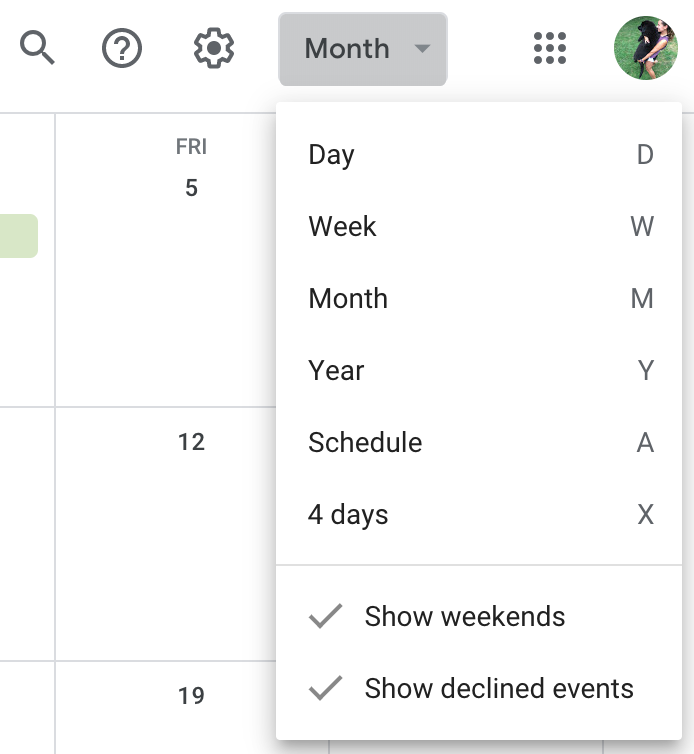
Task: Click the account profile avatar
Action: (645, 48)
